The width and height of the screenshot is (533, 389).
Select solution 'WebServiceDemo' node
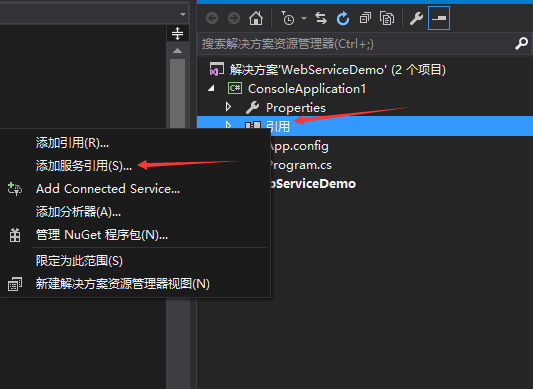337,70
